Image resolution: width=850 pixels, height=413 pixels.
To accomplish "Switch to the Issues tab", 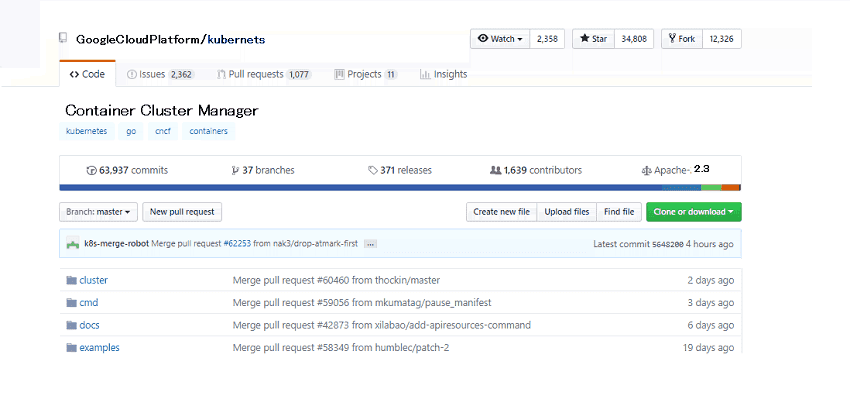I will pos(159,74).
